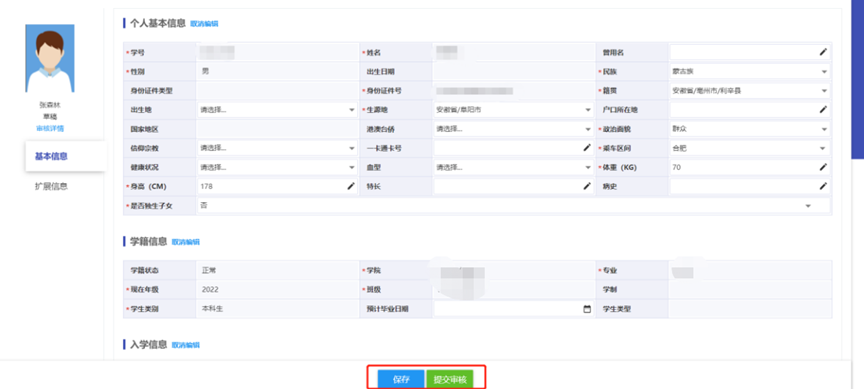Open the 生源地 dropdown
This screenshot has height=389, width=864.
tap(514, 110)
